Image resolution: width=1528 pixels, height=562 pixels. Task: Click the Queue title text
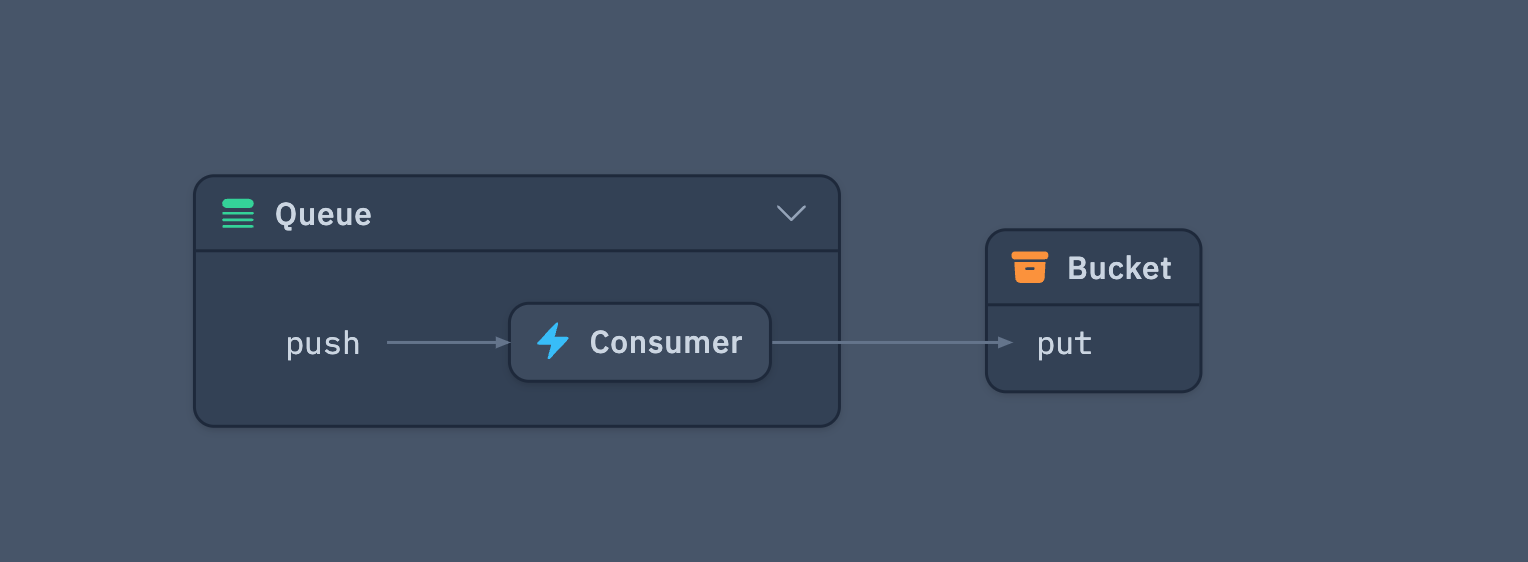[x=323, y=214]
